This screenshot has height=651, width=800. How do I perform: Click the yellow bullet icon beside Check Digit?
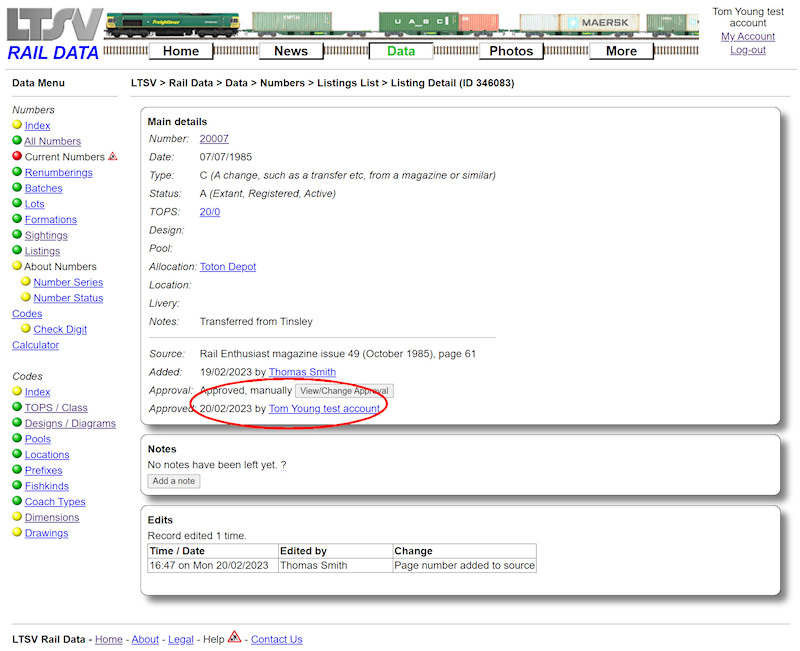point(26,329)
